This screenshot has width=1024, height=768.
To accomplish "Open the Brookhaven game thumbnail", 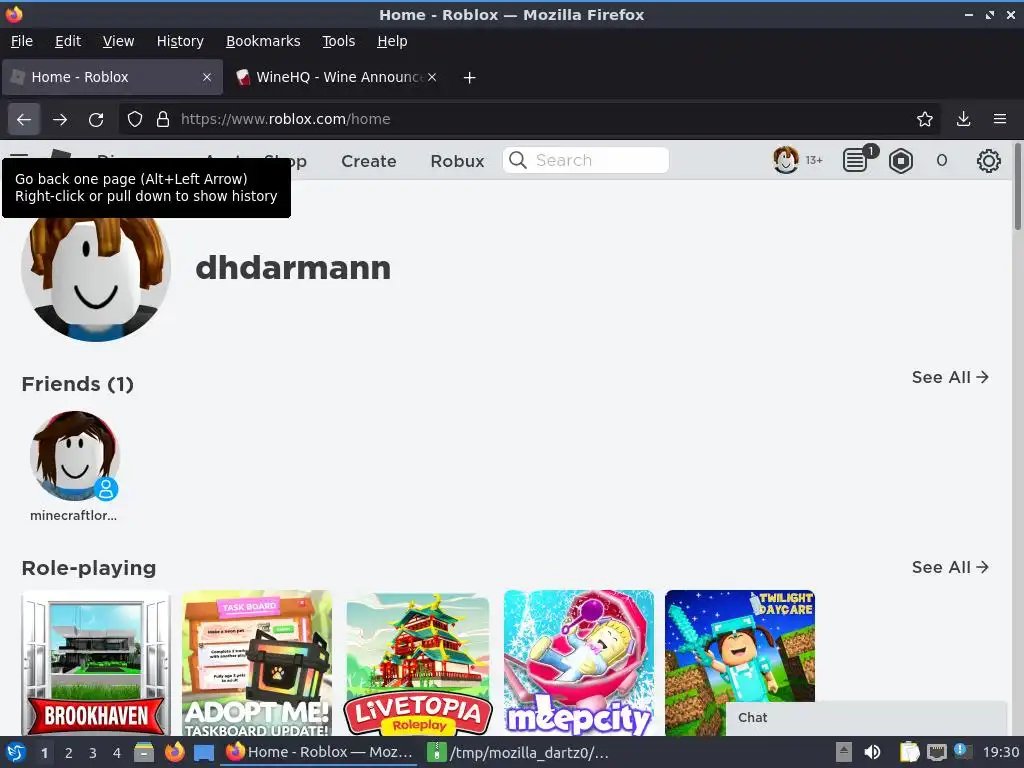I will [x=96, y=663].
